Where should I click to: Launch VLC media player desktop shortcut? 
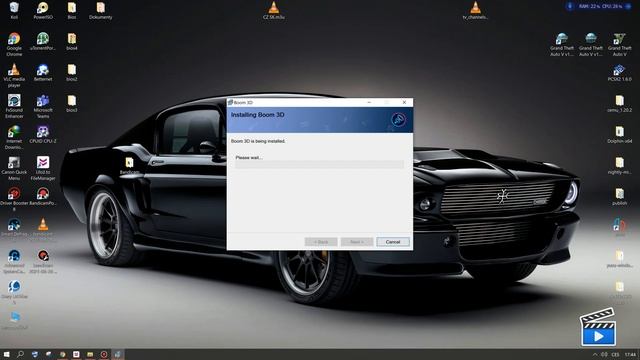tap(14, 75)
